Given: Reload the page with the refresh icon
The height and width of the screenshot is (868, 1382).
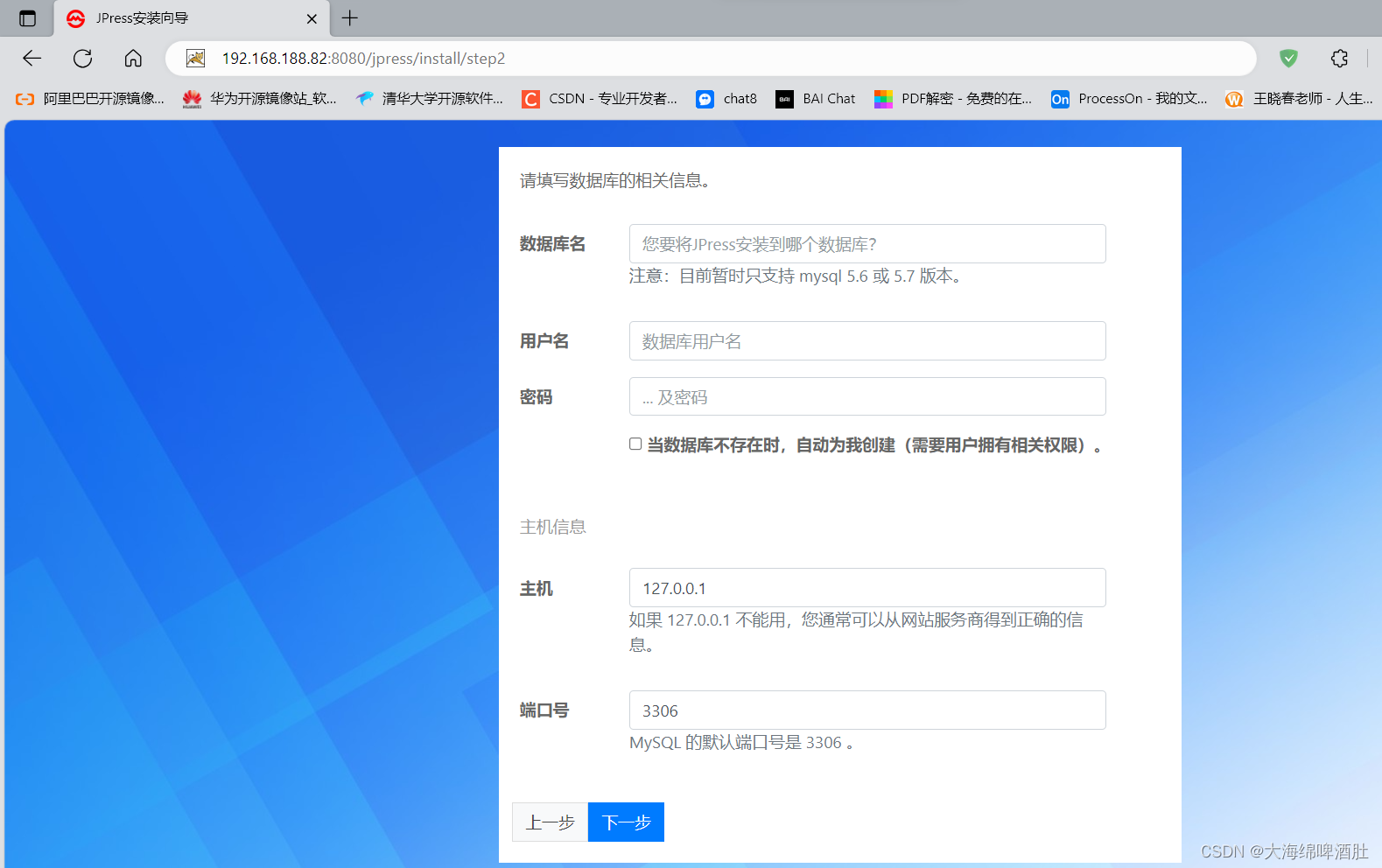Looking at the screenshot, I should pos(83,59).
